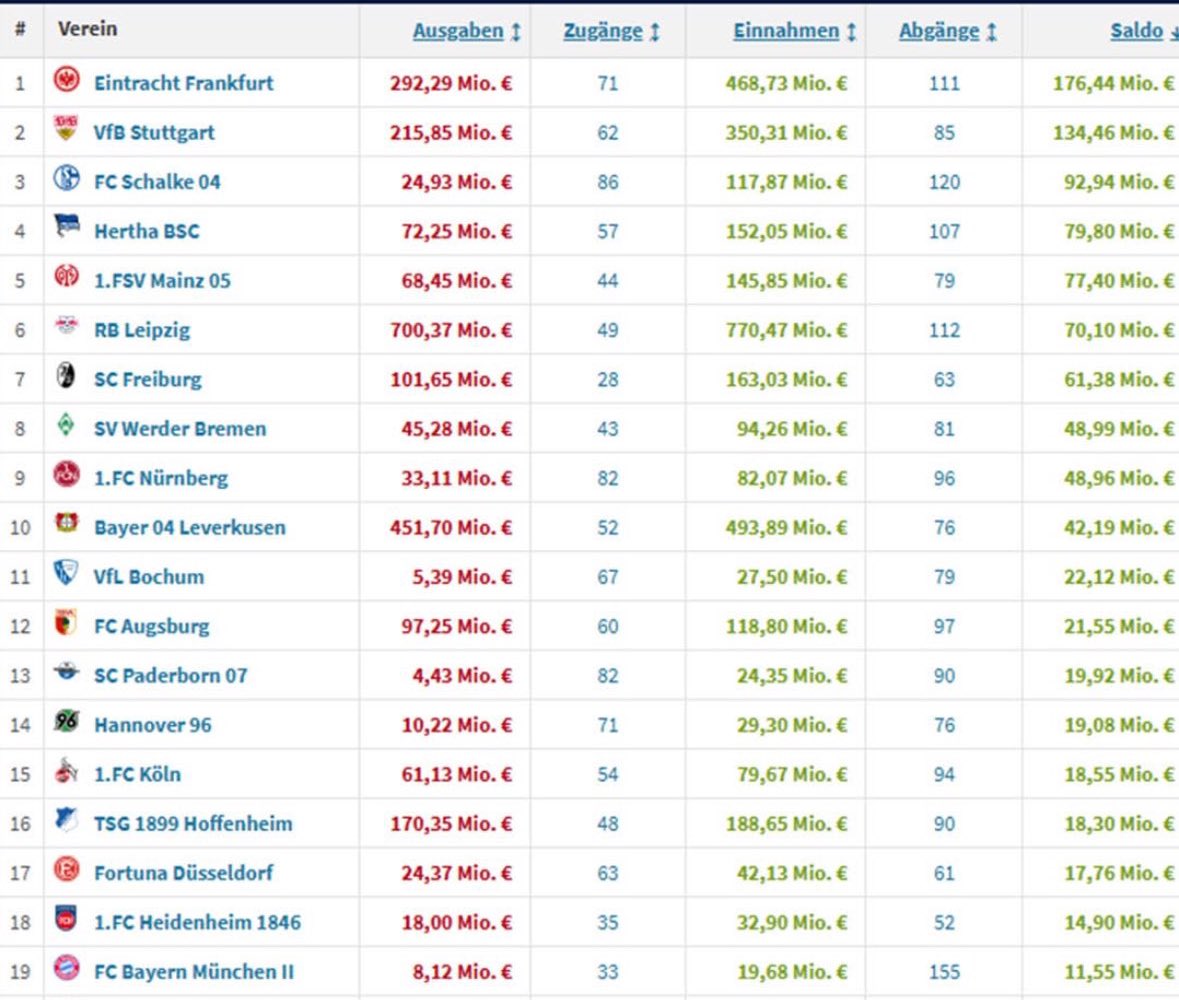1179x1000 pixels.
Task: Open the 1.FSV Mainz 05 link
Action: click(162, 280)
